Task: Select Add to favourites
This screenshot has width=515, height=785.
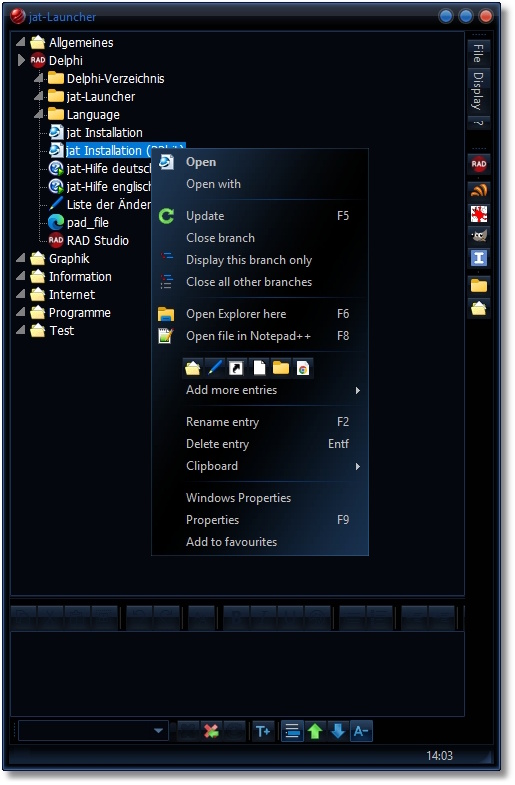Action: tap(260, 542)
